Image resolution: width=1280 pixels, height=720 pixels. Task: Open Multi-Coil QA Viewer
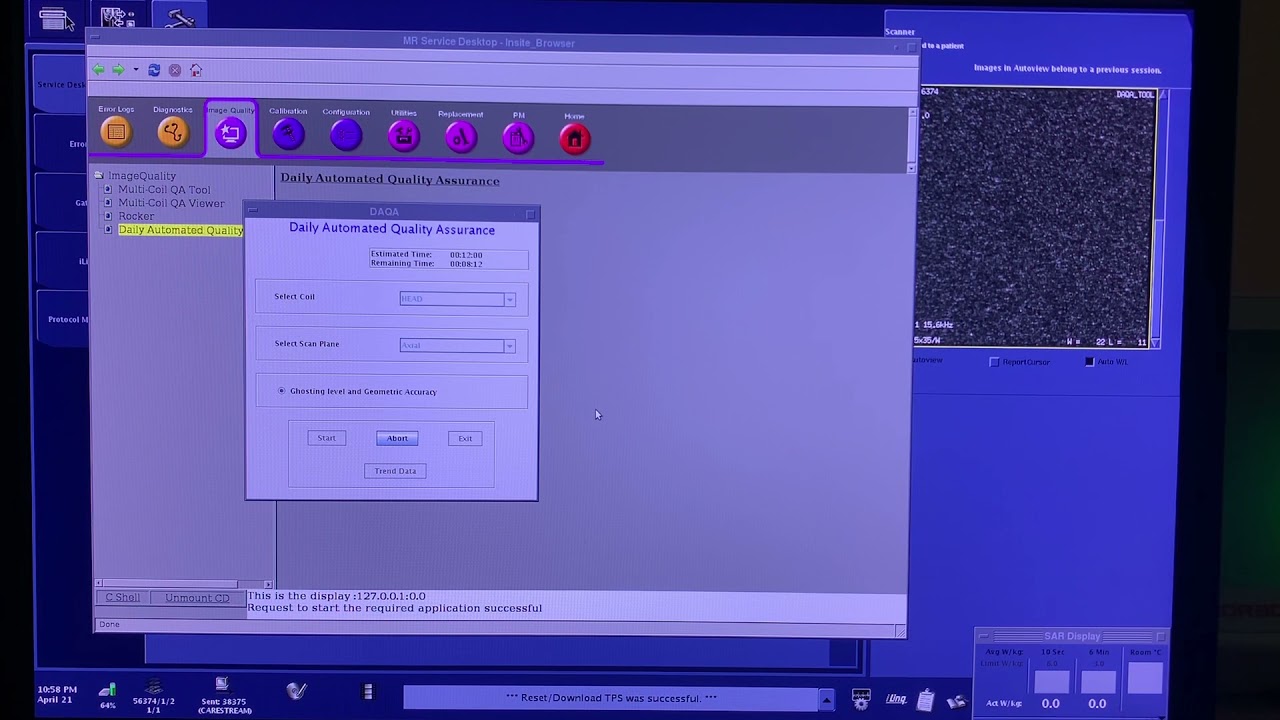pyautogui.click(x=171, y=203)
